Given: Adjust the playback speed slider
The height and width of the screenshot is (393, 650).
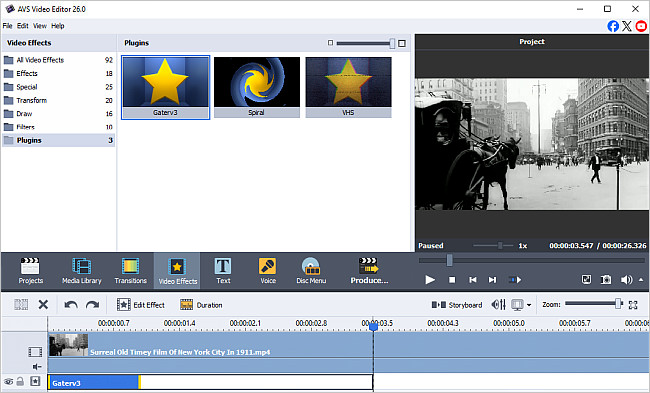Looking at the screenshot, I should pyautogui.click(x=500, y=245).
